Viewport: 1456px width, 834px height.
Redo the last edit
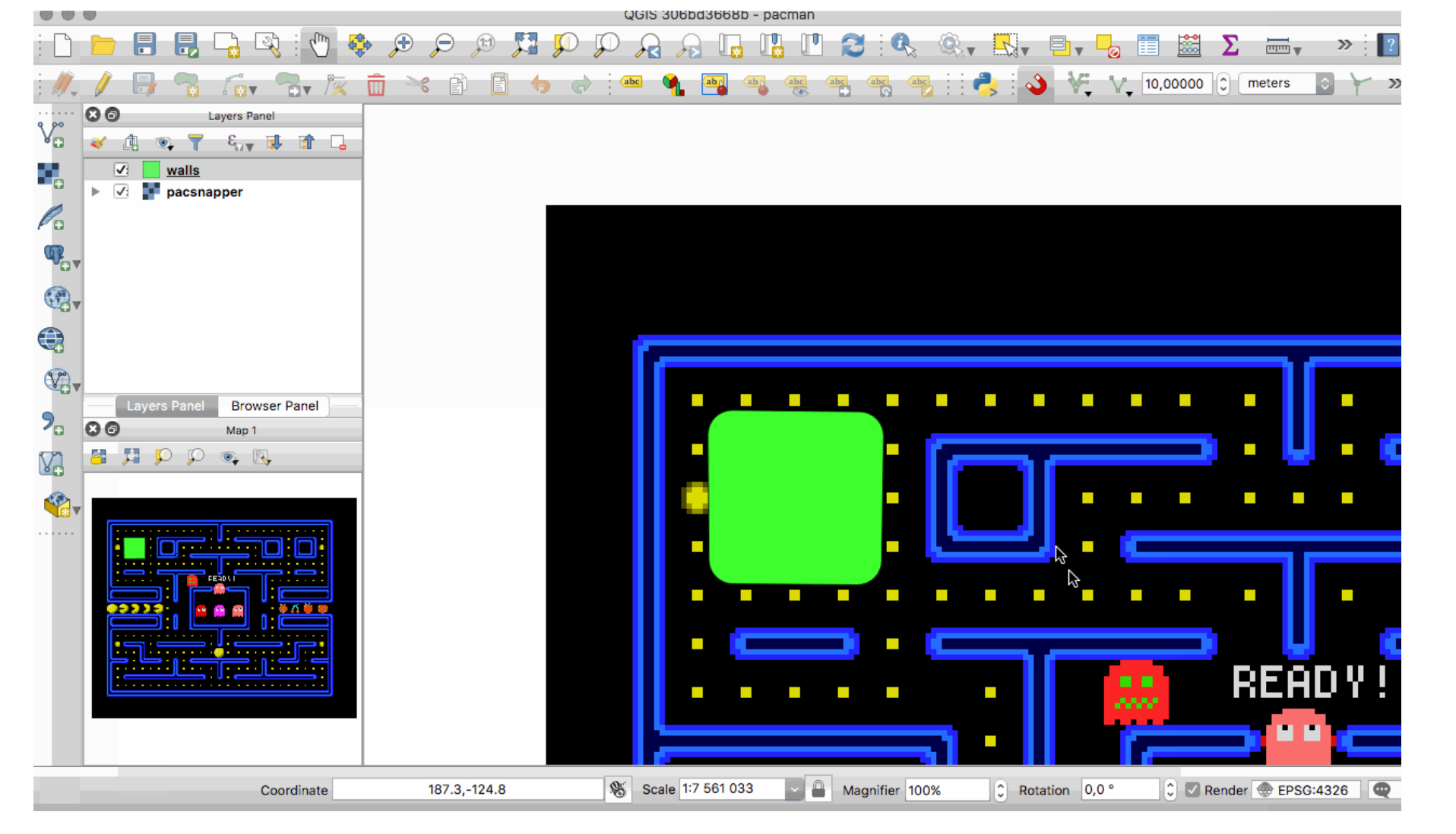coord(581,84)
